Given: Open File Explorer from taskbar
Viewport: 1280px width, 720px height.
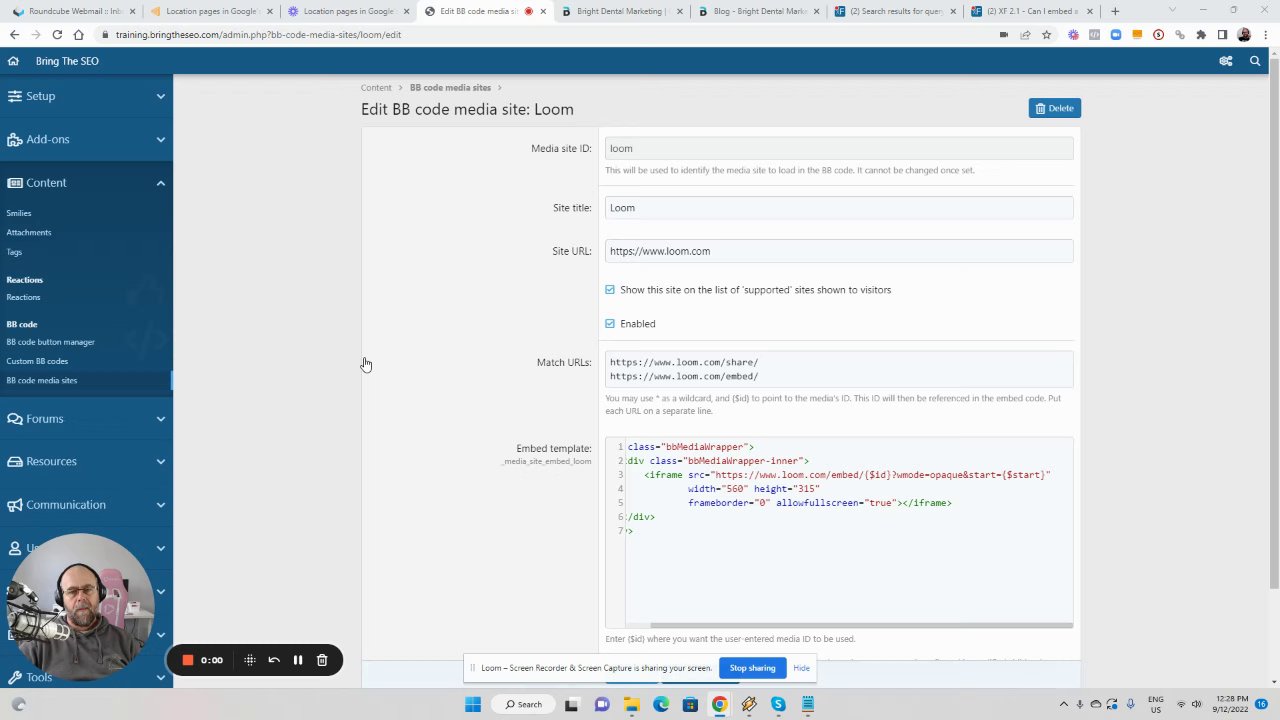Looking at the screenshot, I should [631, 704].
